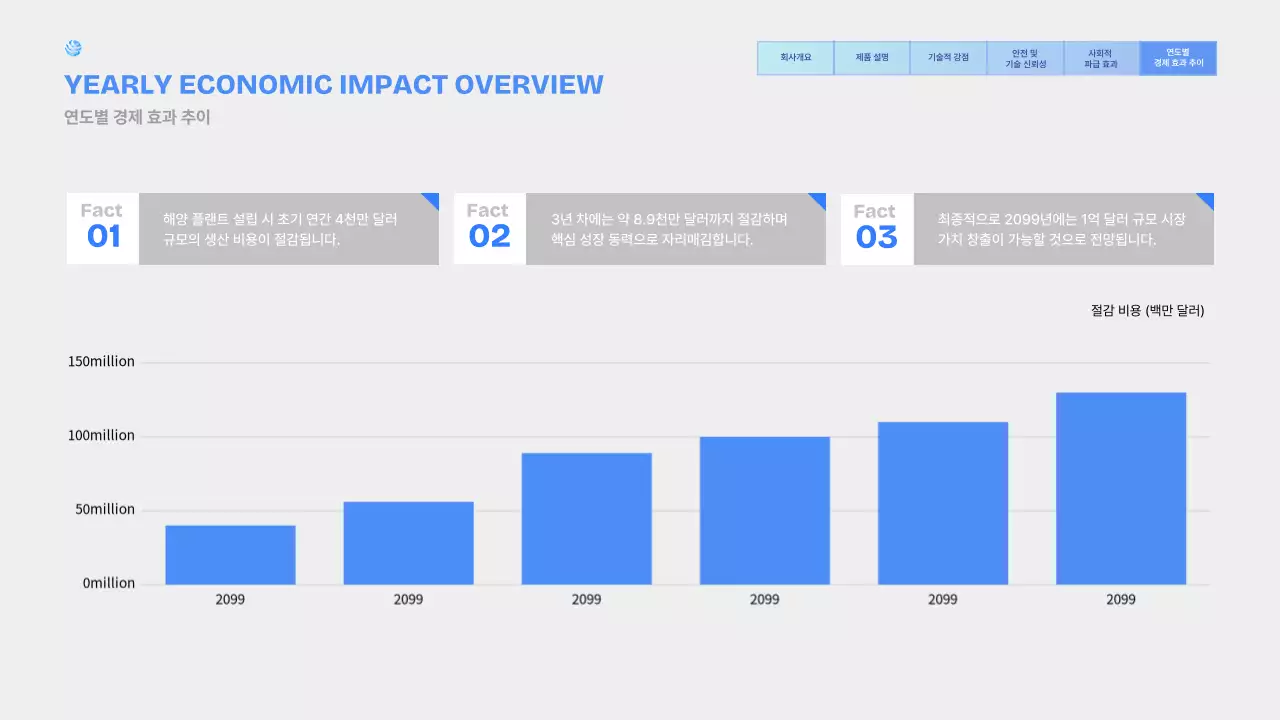This screenshot has height=720, width=1280.
Task: Go to the 안전 및 기술 신뢰성 tab
Action: (1025, 58)
